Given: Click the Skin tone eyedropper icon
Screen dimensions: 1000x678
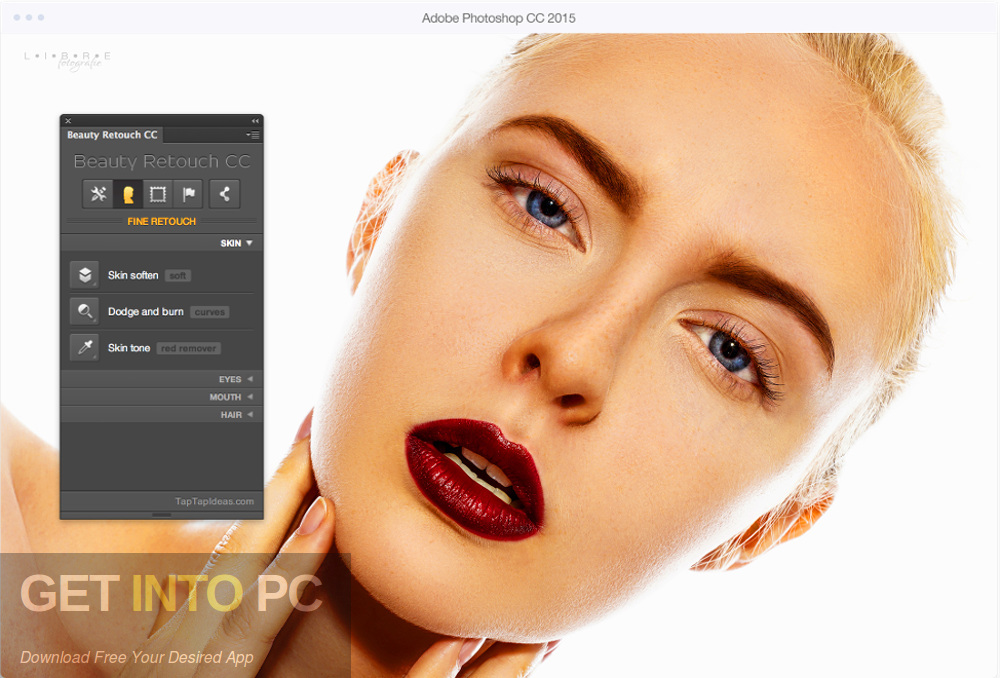Looking at the screenshot, I should coord(84,348).
